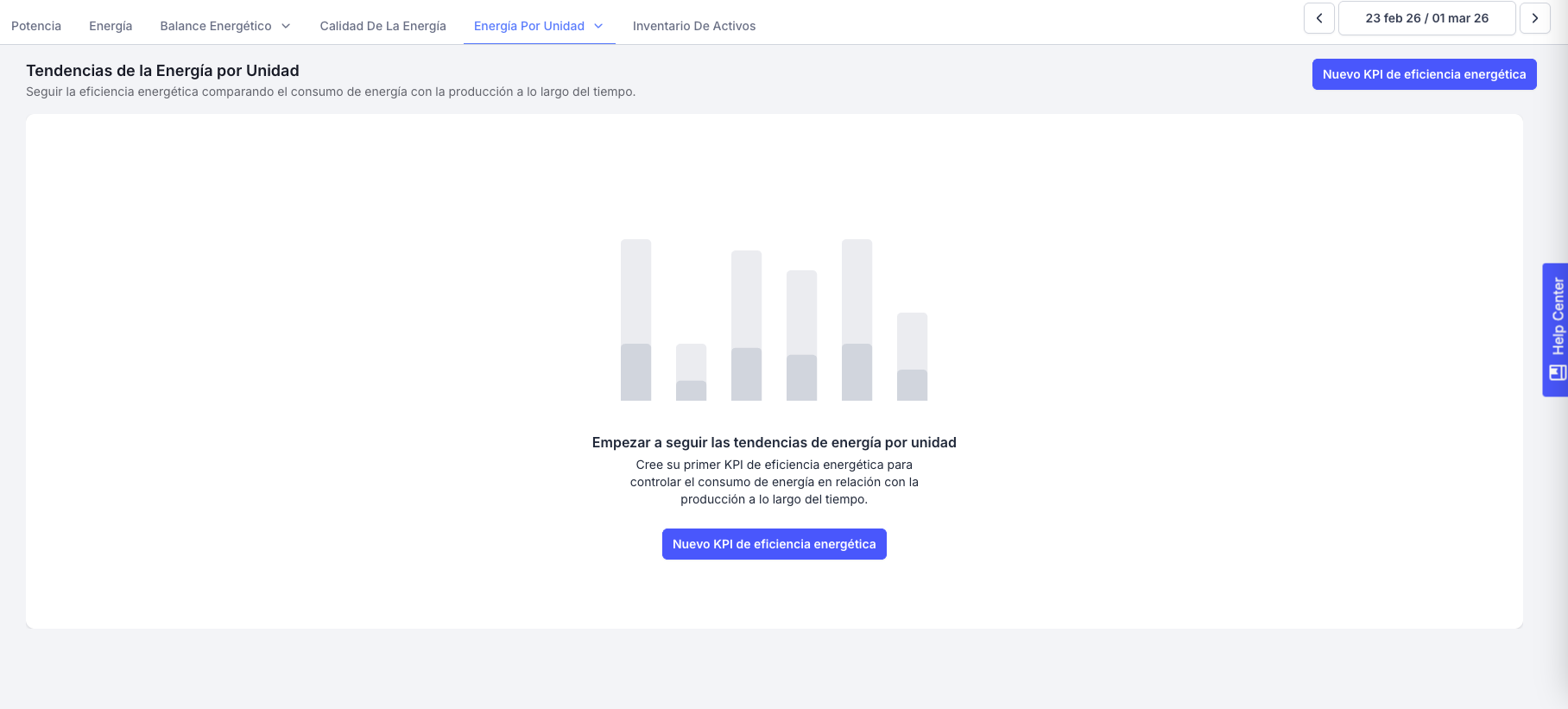This screenshot has width=1568, height=709.
Task: Click the placeholder bar chart illustration
Action: [774, 320]
